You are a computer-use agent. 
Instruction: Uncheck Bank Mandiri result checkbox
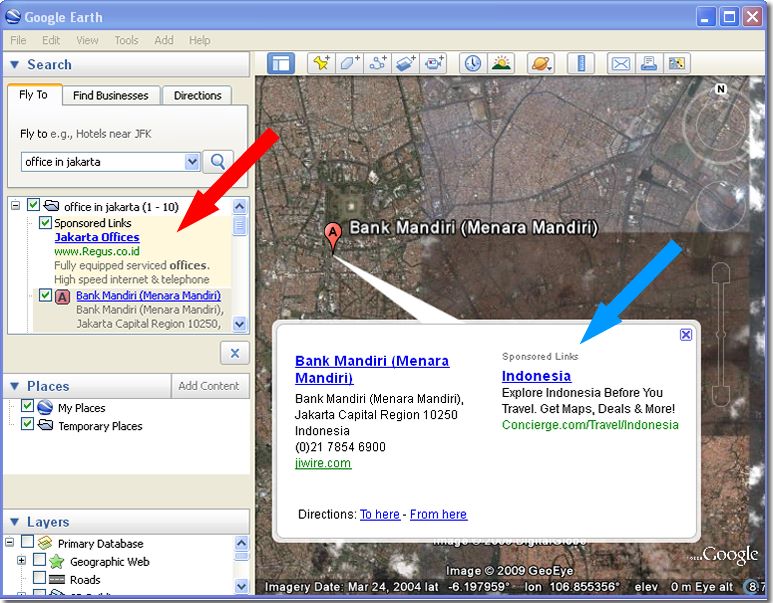coord(45,295)
